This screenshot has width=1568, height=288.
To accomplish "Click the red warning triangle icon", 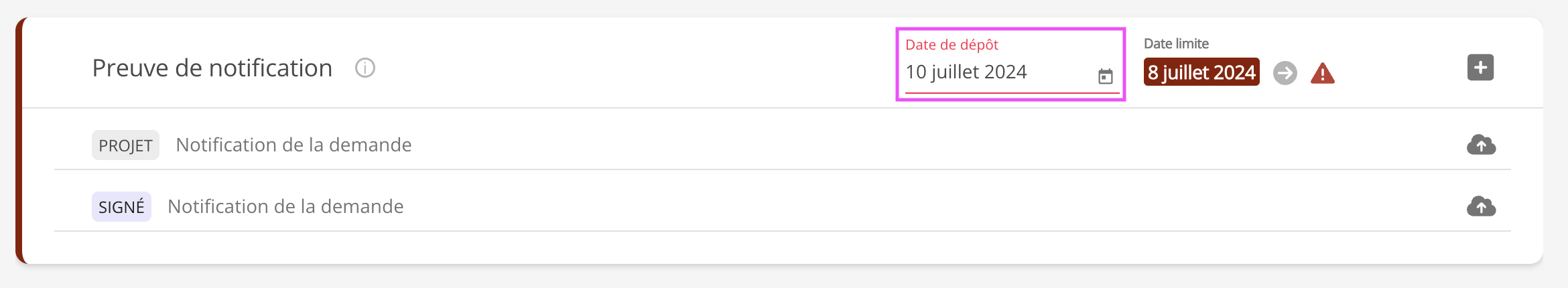I will tap(1322, 73).
